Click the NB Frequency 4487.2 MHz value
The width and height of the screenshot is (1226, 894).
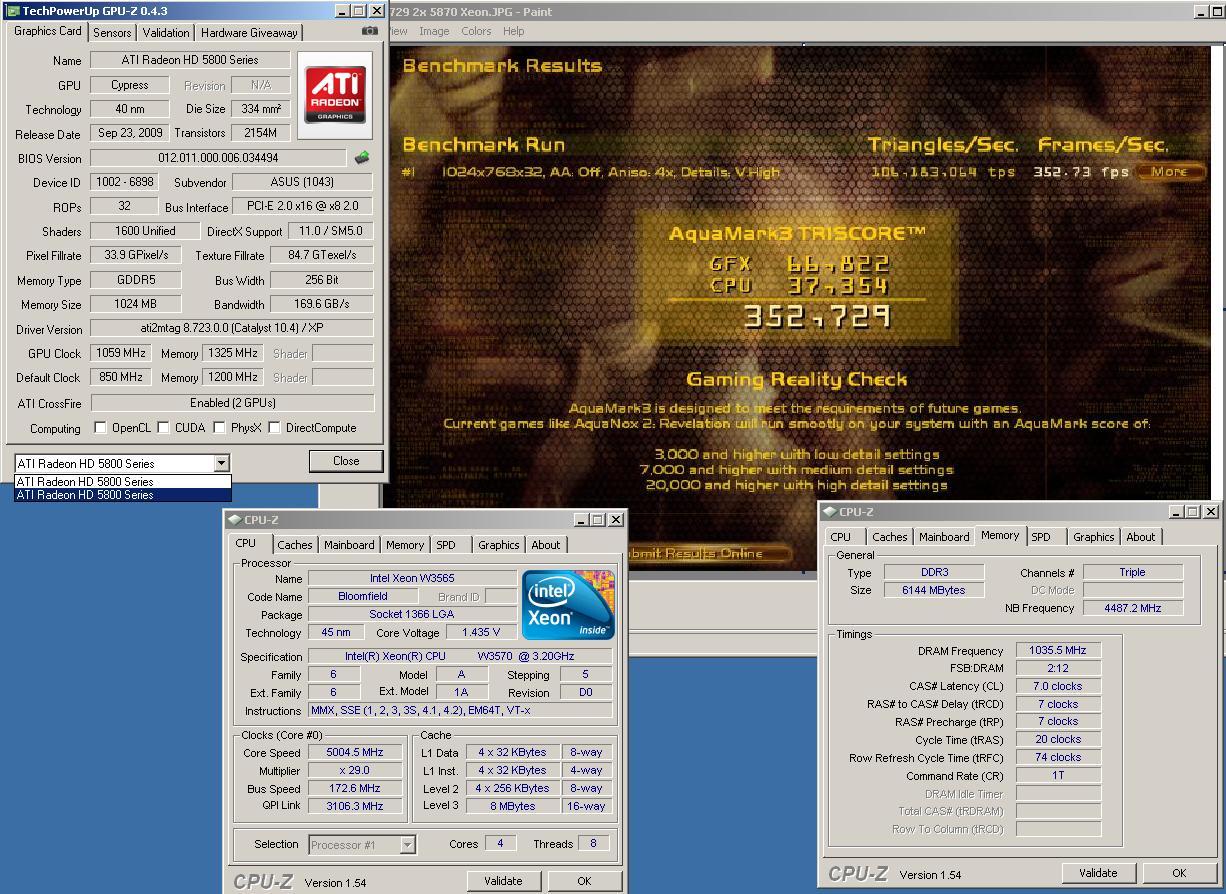click(x=1133, y=608)
